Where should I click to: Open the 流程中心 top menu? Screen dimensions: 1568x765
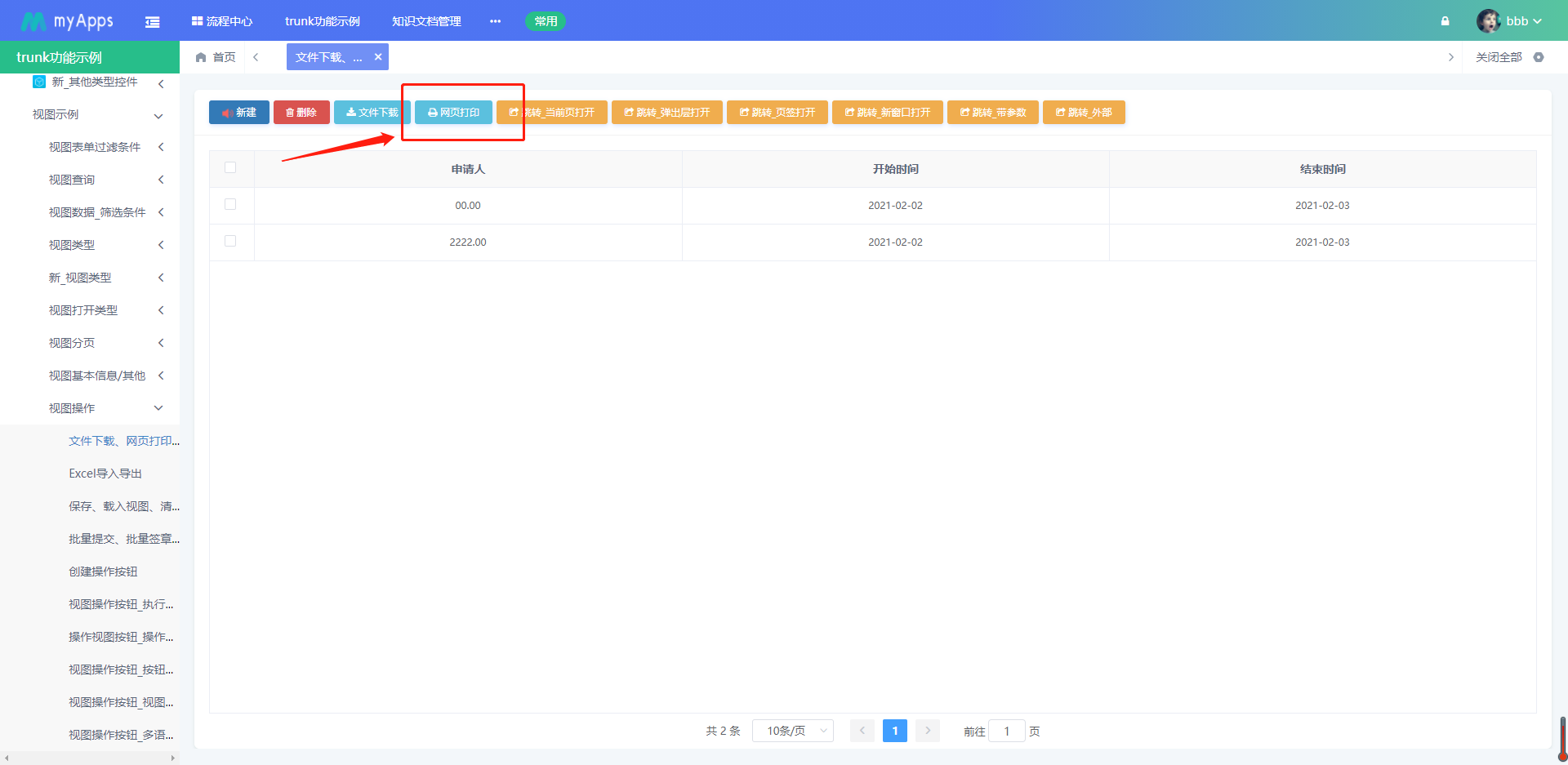(222, 21)
